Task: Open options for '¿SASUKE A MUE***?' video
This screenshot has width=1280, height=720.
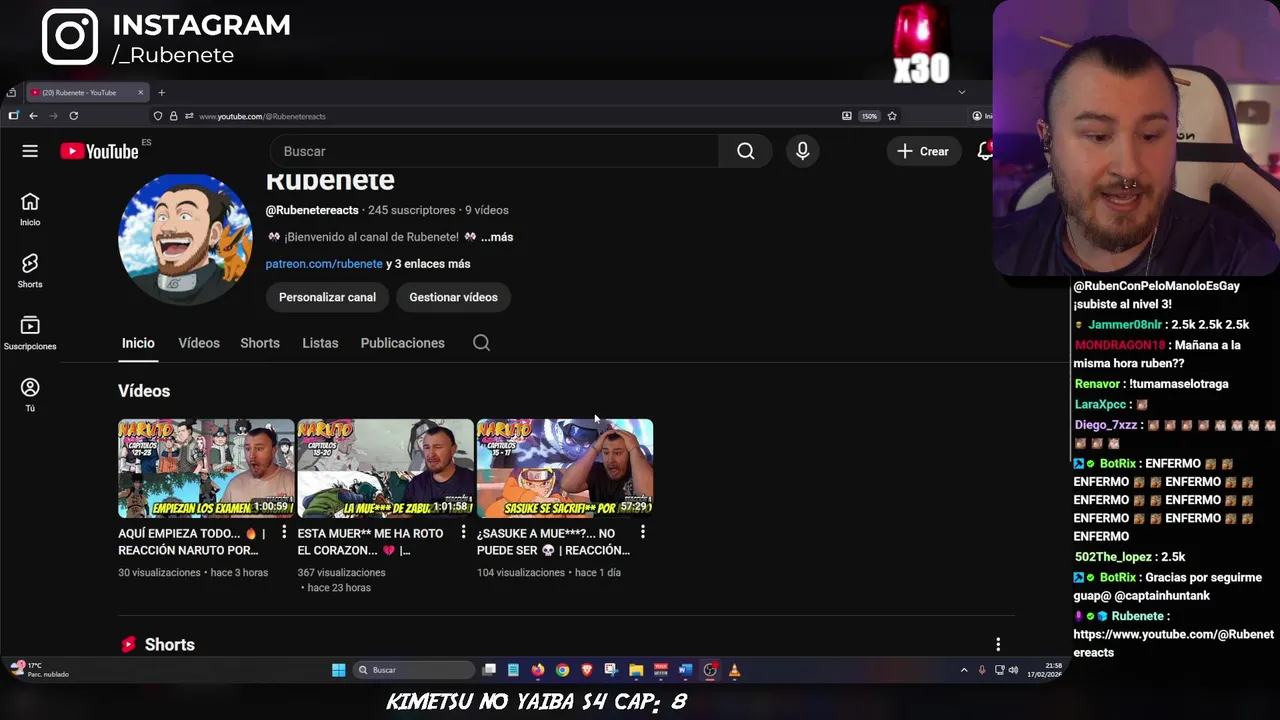Action: pos(642,532)
